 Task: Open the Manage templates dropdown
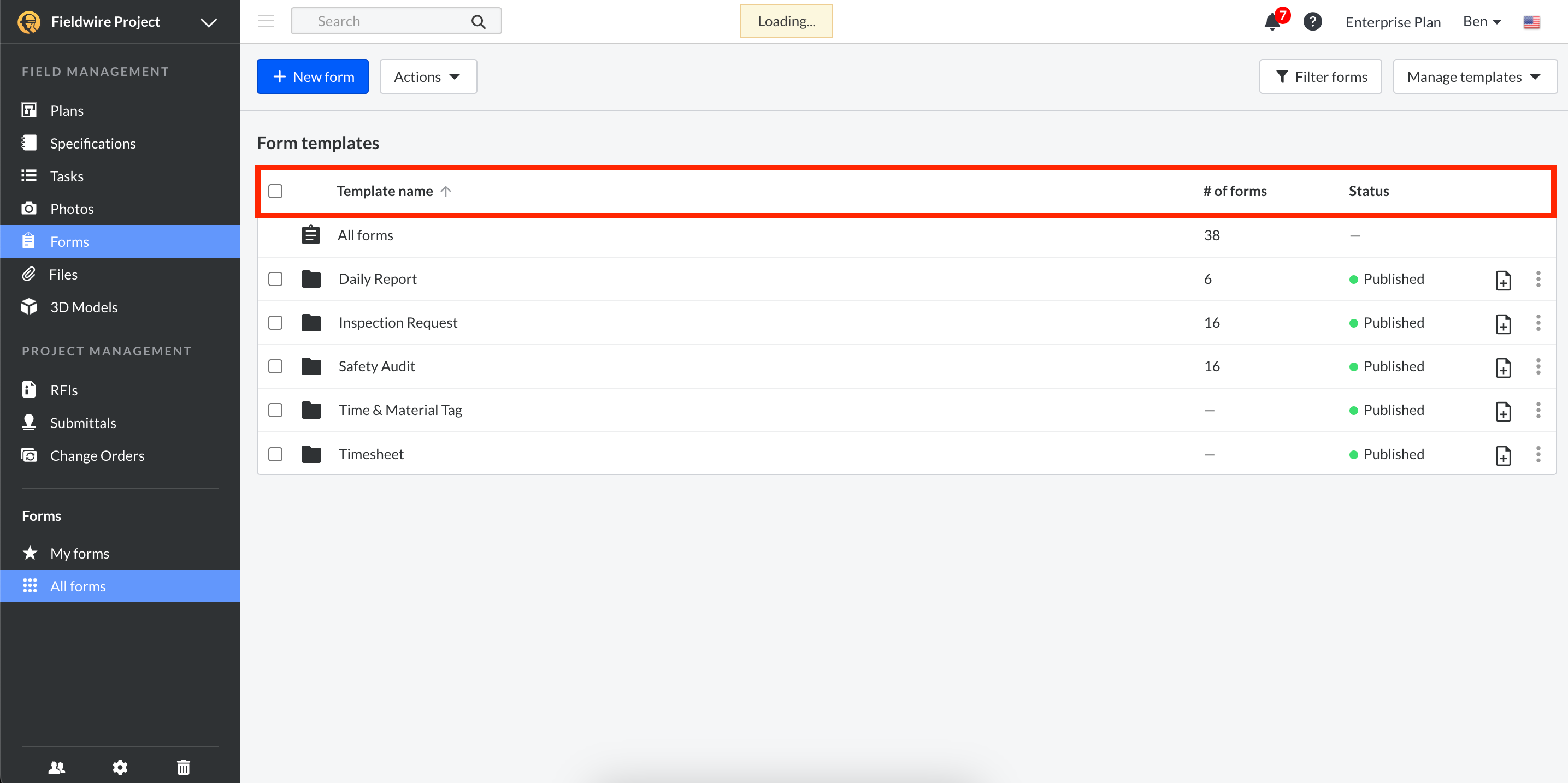click(1473, 76)
